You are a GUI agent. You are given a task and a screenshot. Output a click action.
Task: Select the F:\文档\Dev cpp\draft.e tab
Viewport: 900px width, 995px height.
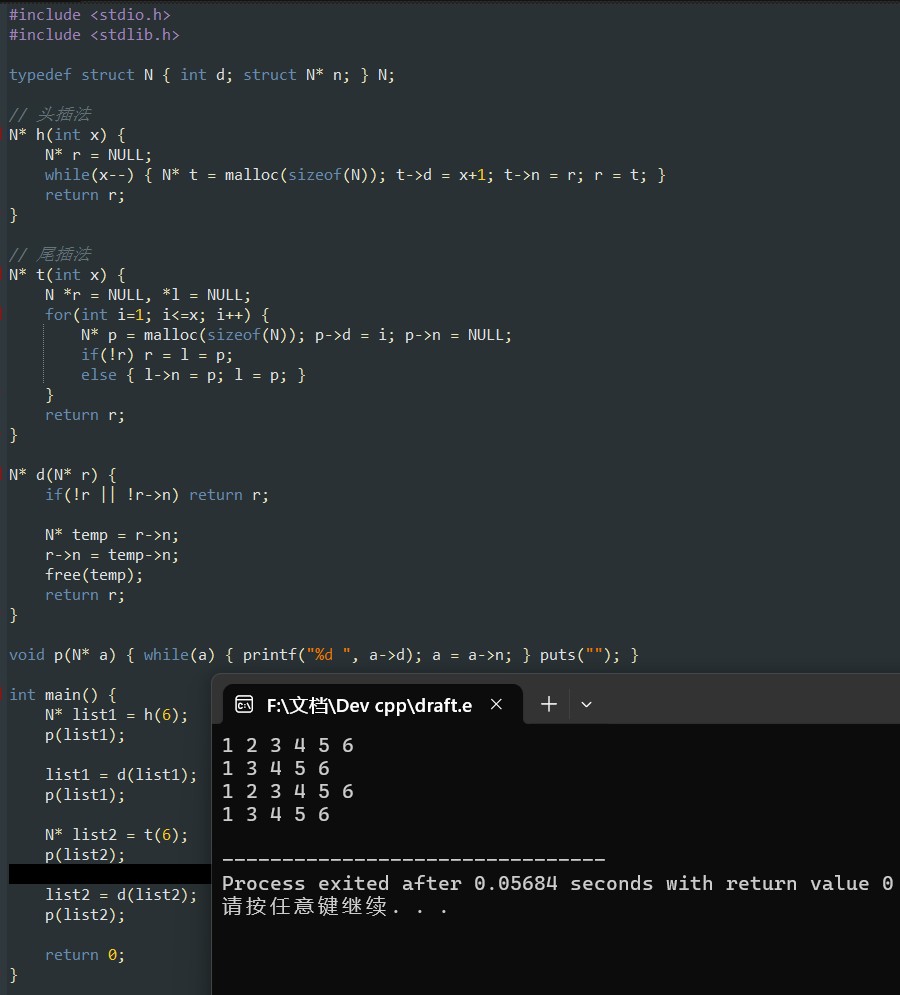tap(373, 704)
